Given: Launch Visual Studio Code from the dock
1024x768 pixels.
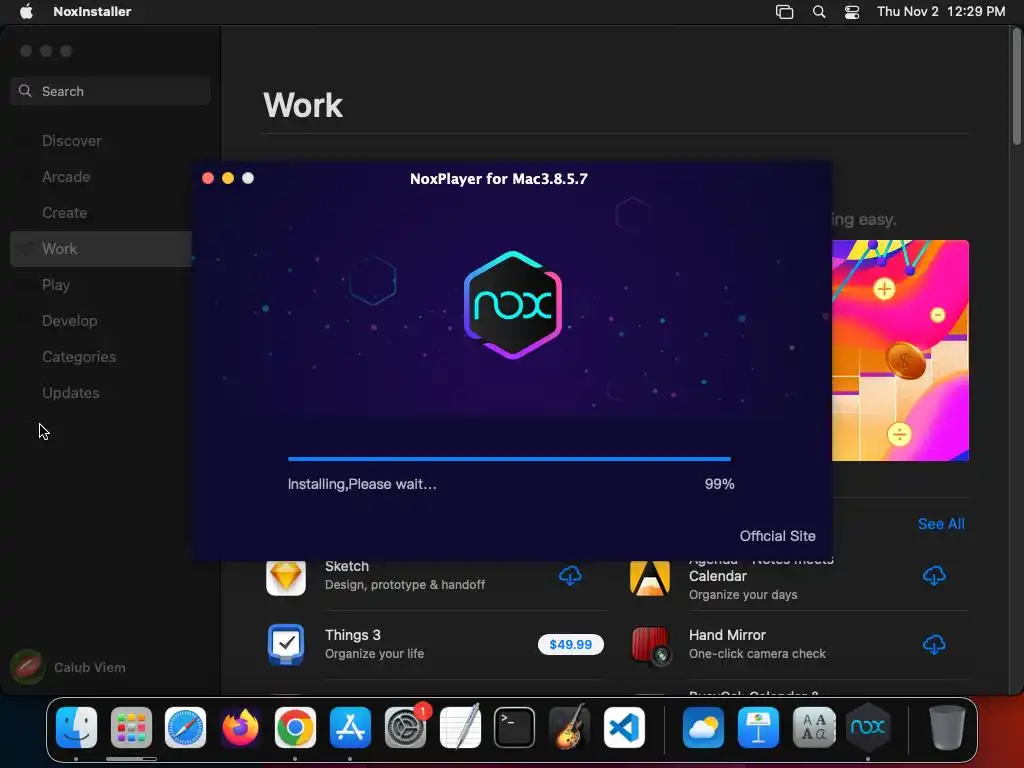Looking at the screenshot, I should (624, 727).
